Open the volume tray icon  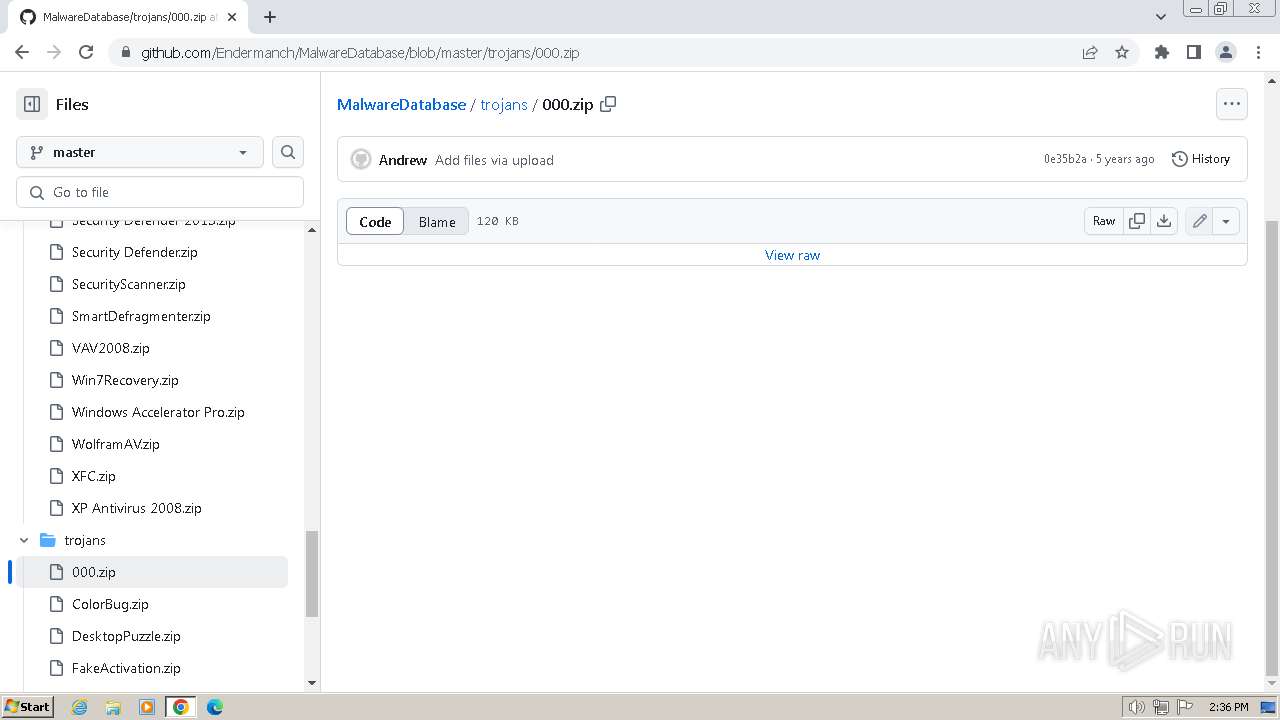(x=1136, y=707)
